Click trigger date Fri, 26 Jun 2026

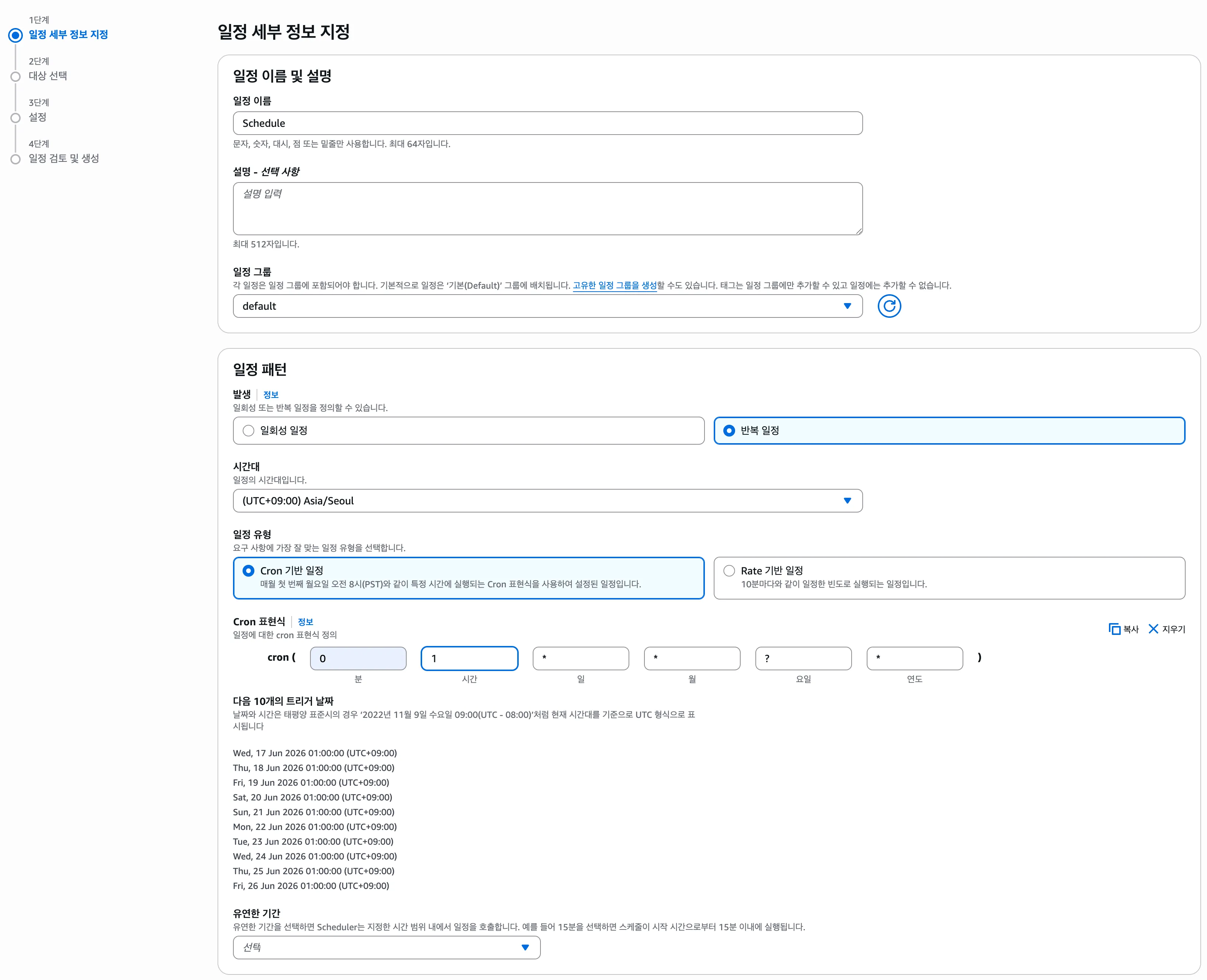[x=311, y=886]
